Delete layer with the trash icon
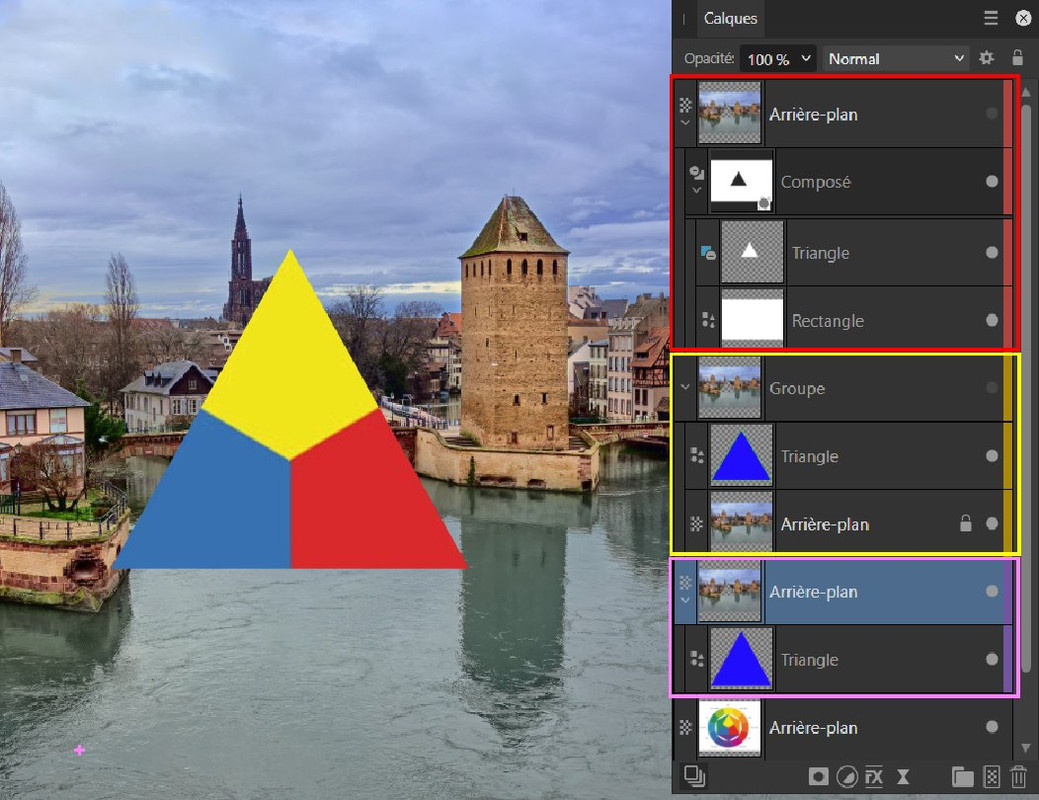The height and width of the screenshot is (800, 1039). tap(1018, 776)
